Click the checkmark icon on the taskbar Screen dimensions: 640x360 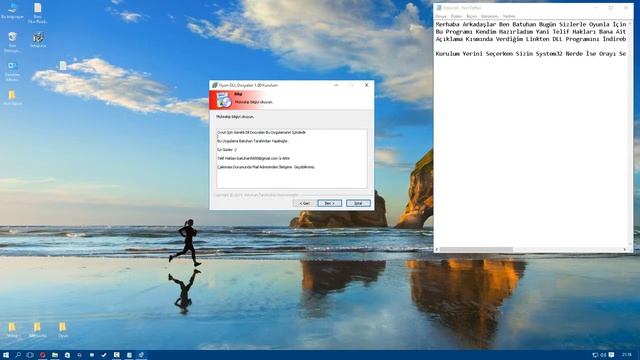104,355
